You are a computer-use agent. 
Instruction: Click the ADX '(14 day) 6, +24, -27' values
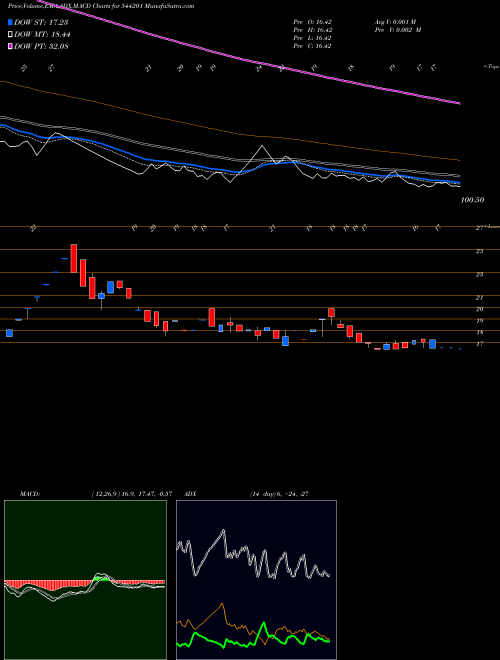point(279,493)
